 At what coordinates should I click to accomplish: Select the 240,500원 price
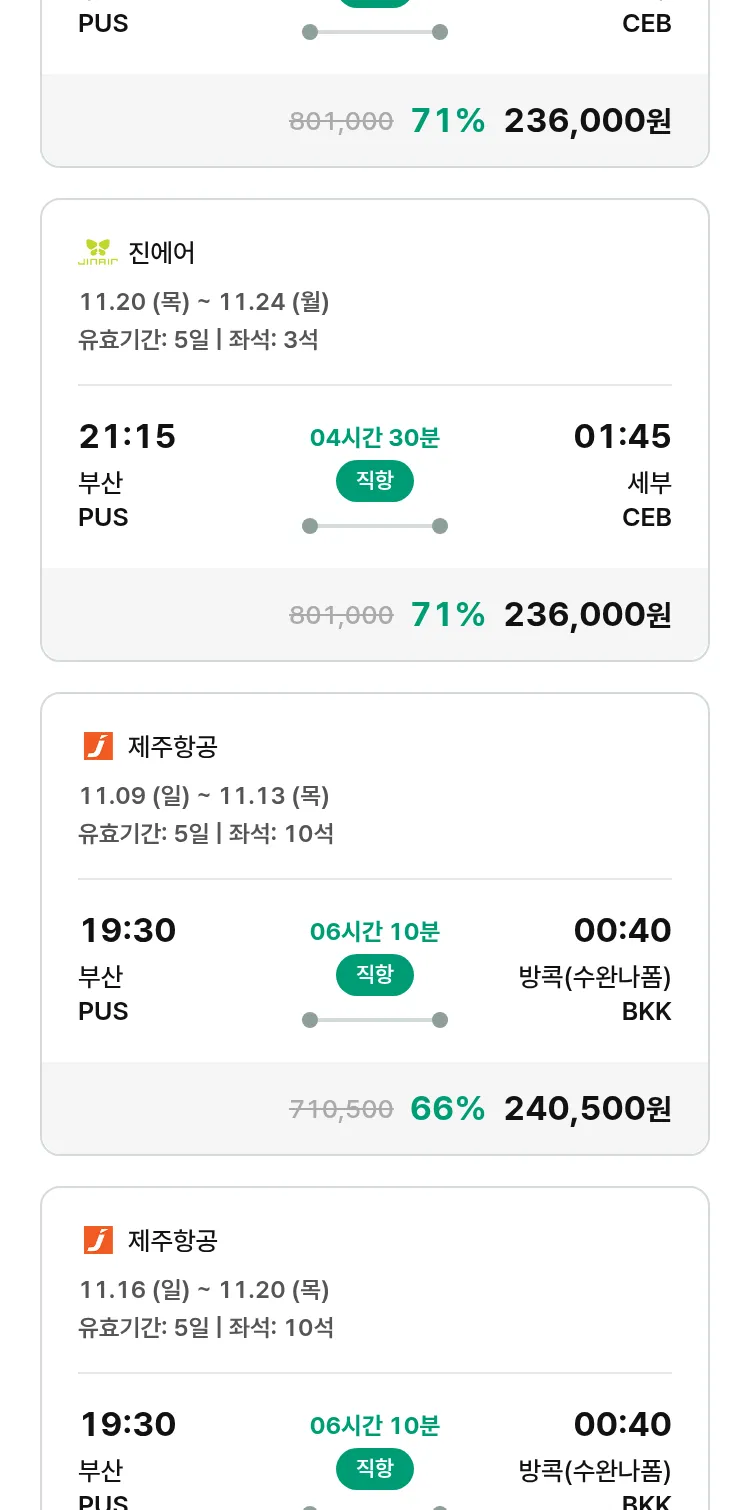coord(587,1108)
